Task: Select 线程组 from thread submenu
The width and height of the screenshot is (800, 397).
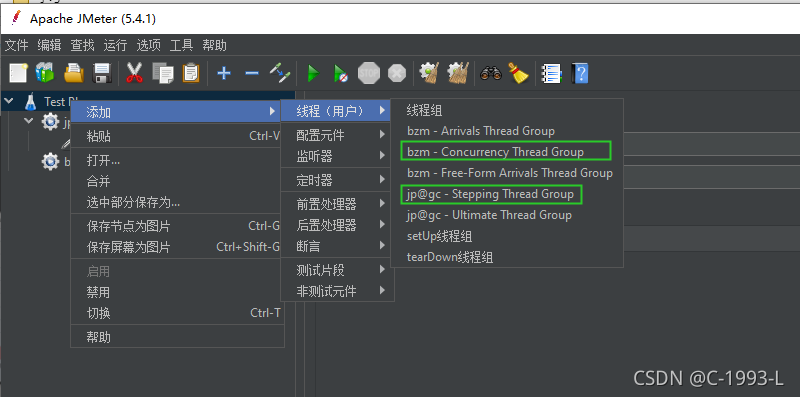Action: [507, 110]
